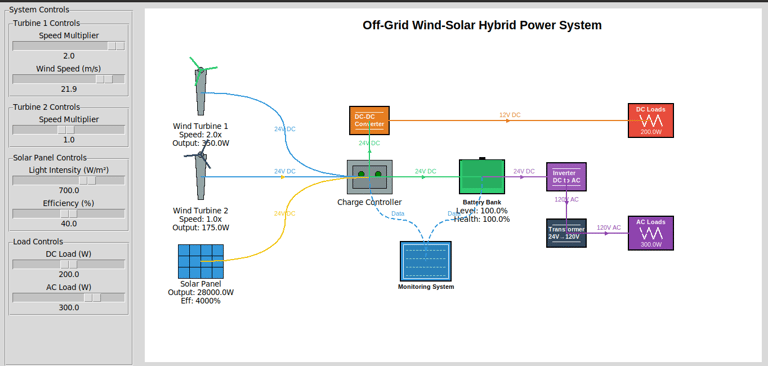Select the orange DC-DC Converter block

(x=369, y=120)
